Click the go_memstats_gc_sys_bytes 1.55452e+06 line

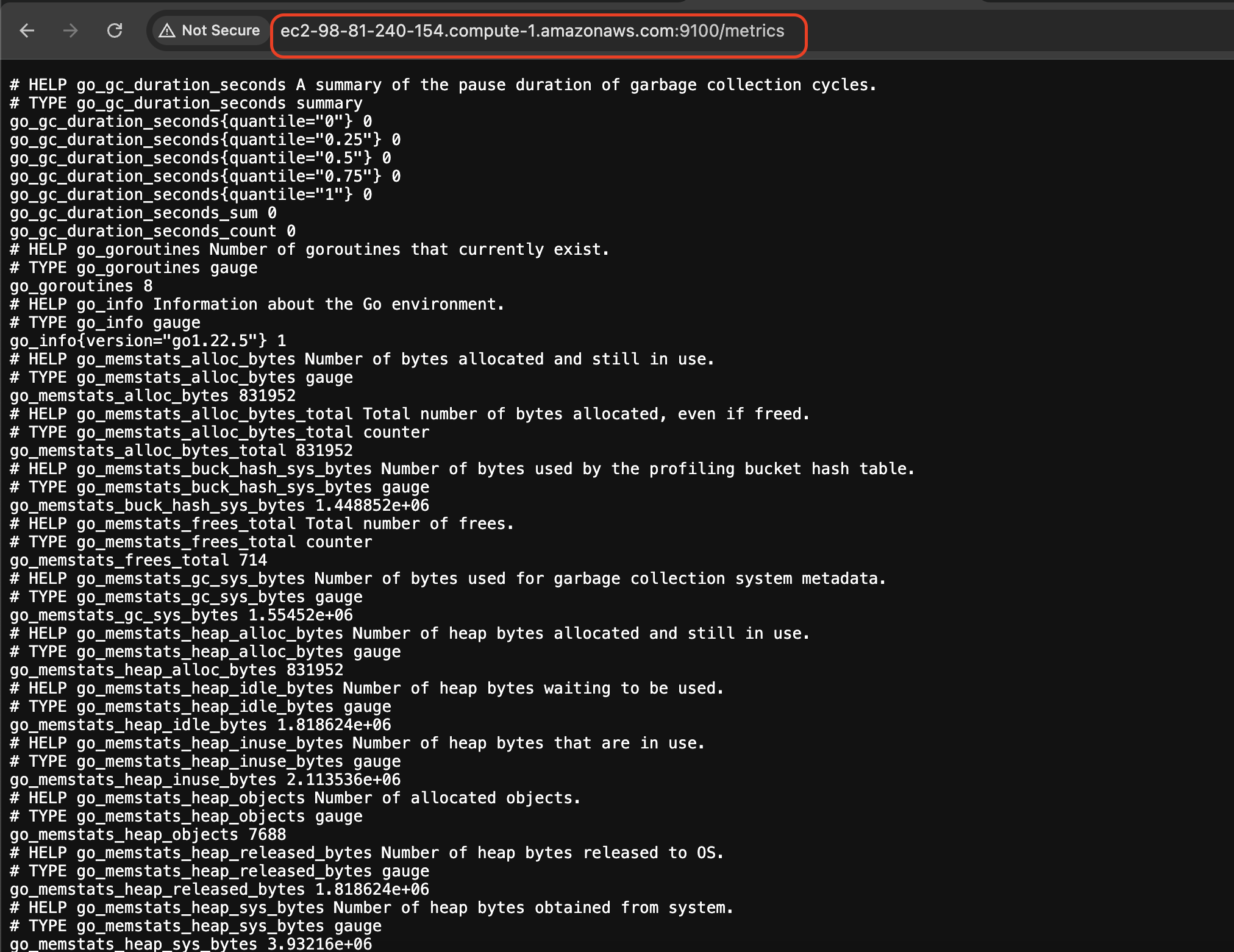181,615
